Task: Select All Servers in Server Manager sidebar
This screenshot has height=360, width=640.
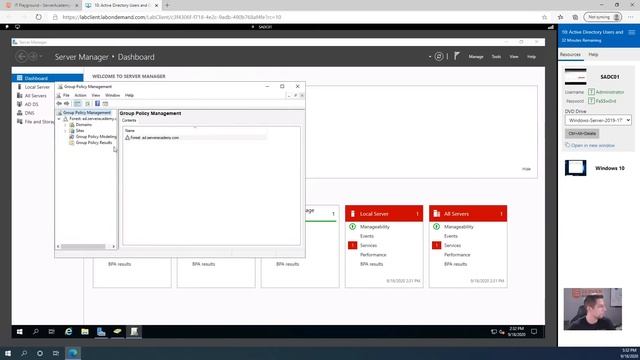Action: tap(36, 96)
